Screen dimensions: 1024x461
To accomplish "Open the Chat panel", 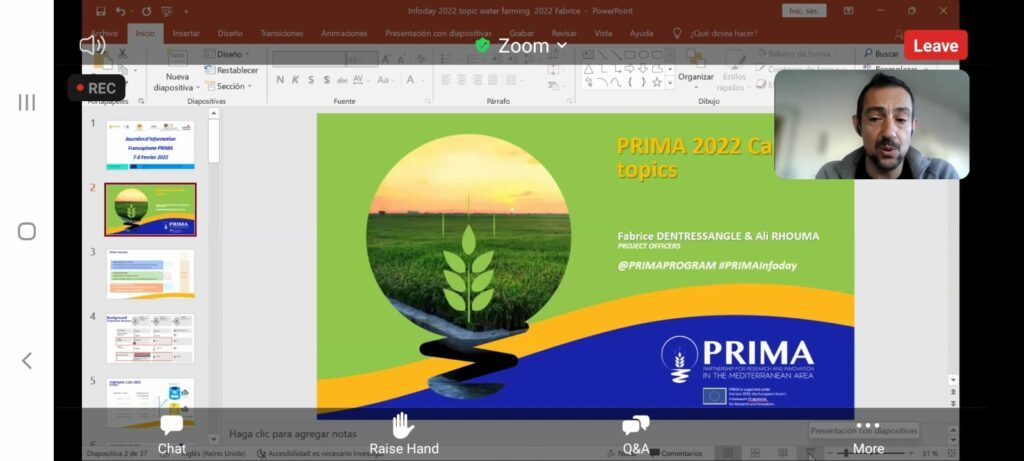I will [171, 434].
